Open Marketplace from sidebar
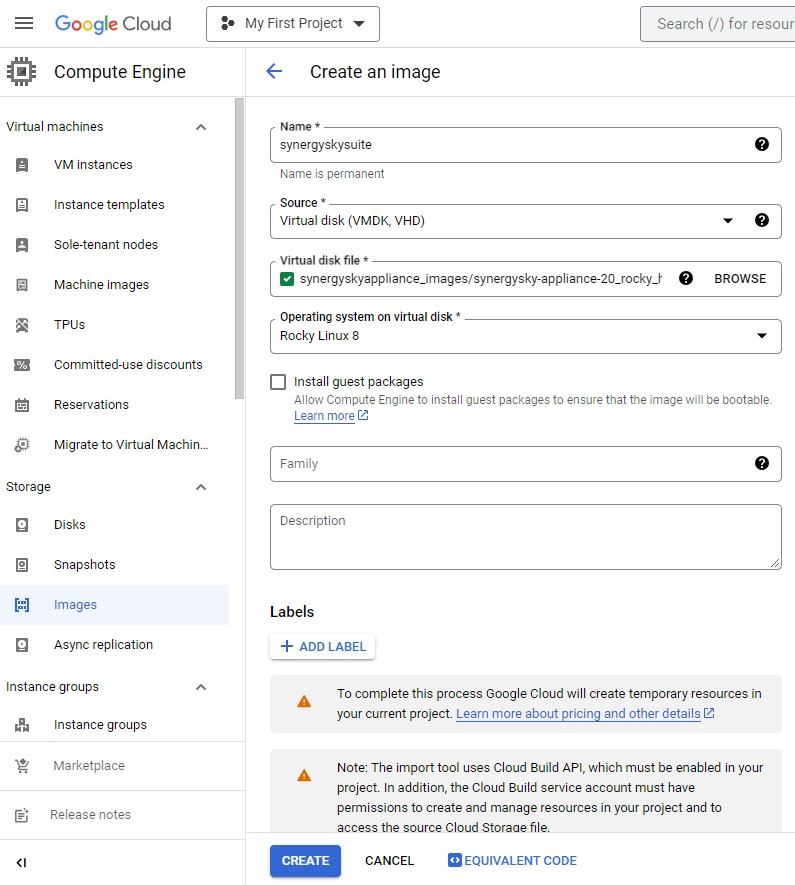Screen dimensions: 795x885 pyautogui.click(x=89, y=765)
